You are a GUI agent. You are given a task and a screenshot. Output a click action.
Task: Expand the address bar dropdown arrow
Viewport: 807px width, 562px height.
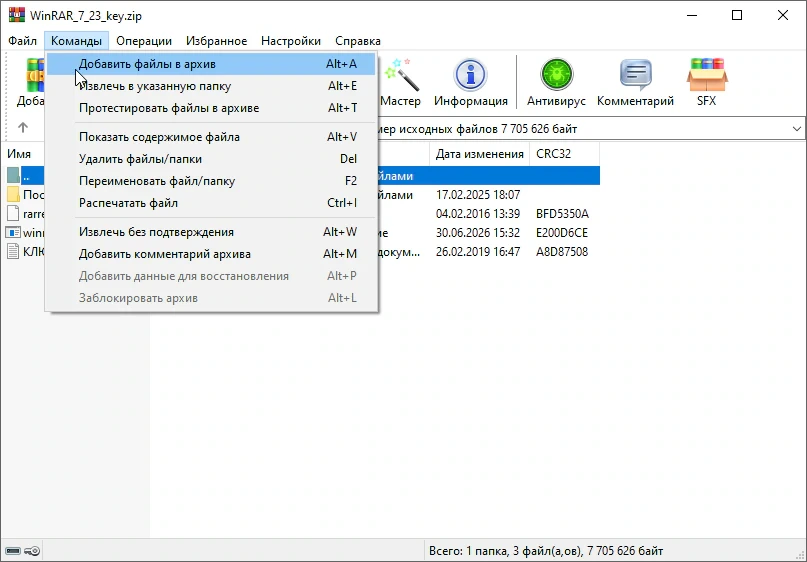796,129
